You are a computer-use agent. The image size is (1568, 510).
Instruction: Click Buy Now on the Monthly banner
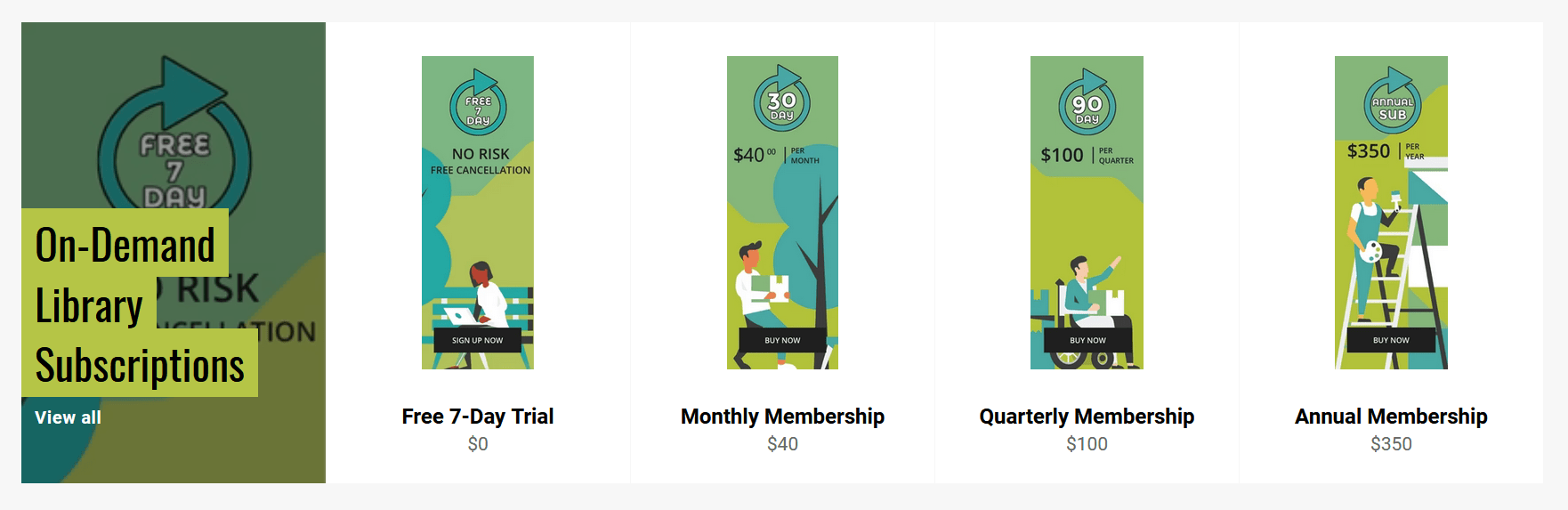782,340
